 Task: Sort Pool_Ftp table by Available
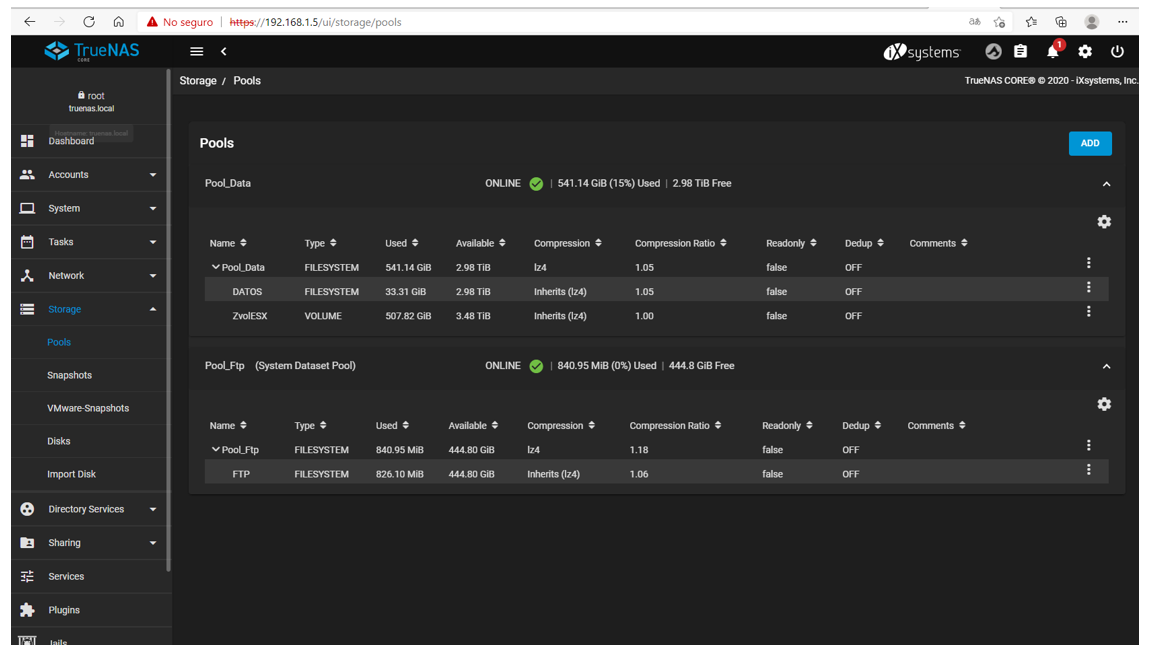click(x=473, y=426)
